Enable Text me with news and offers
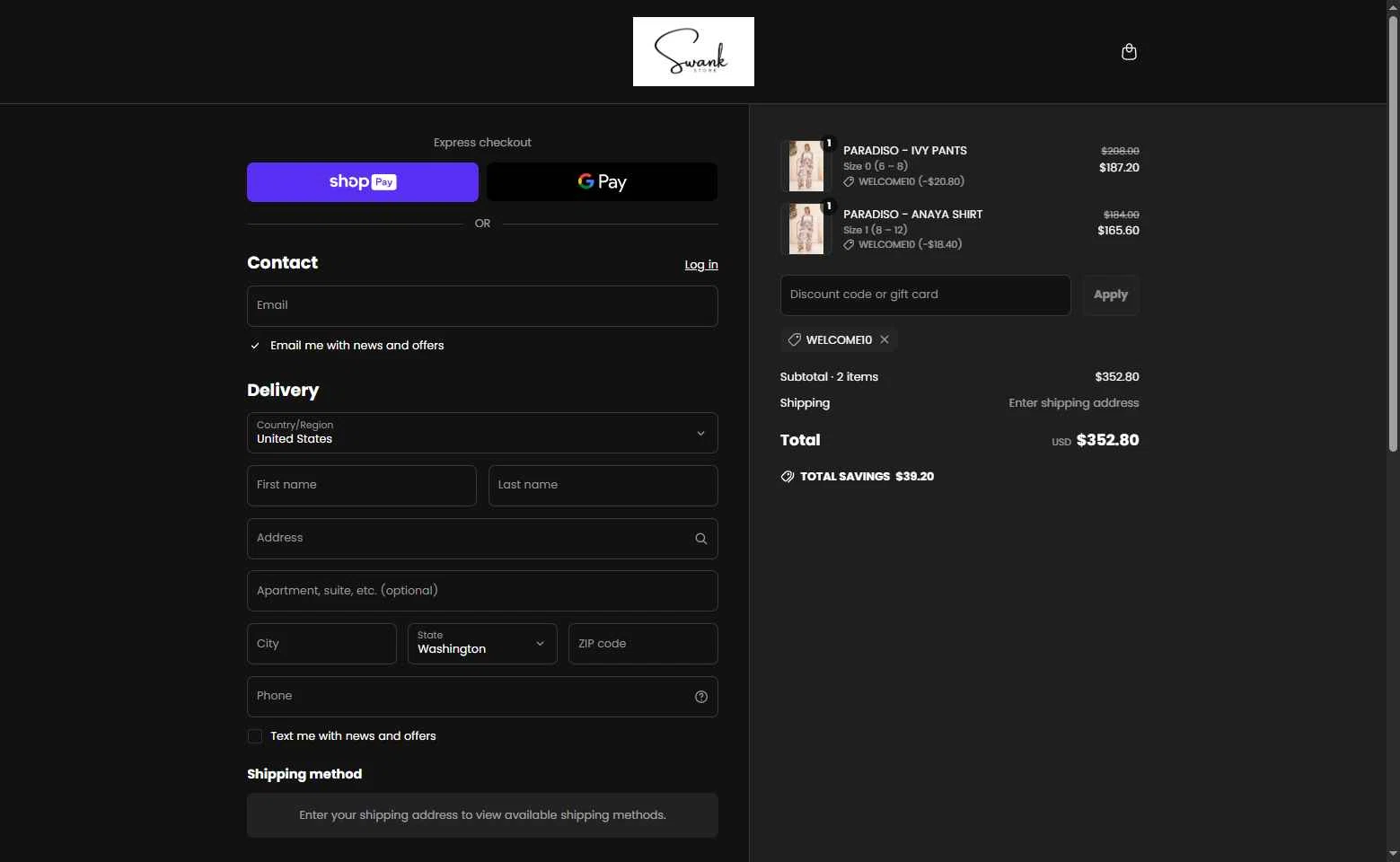Screen dimensions: 1400x862 pos(255,736)
